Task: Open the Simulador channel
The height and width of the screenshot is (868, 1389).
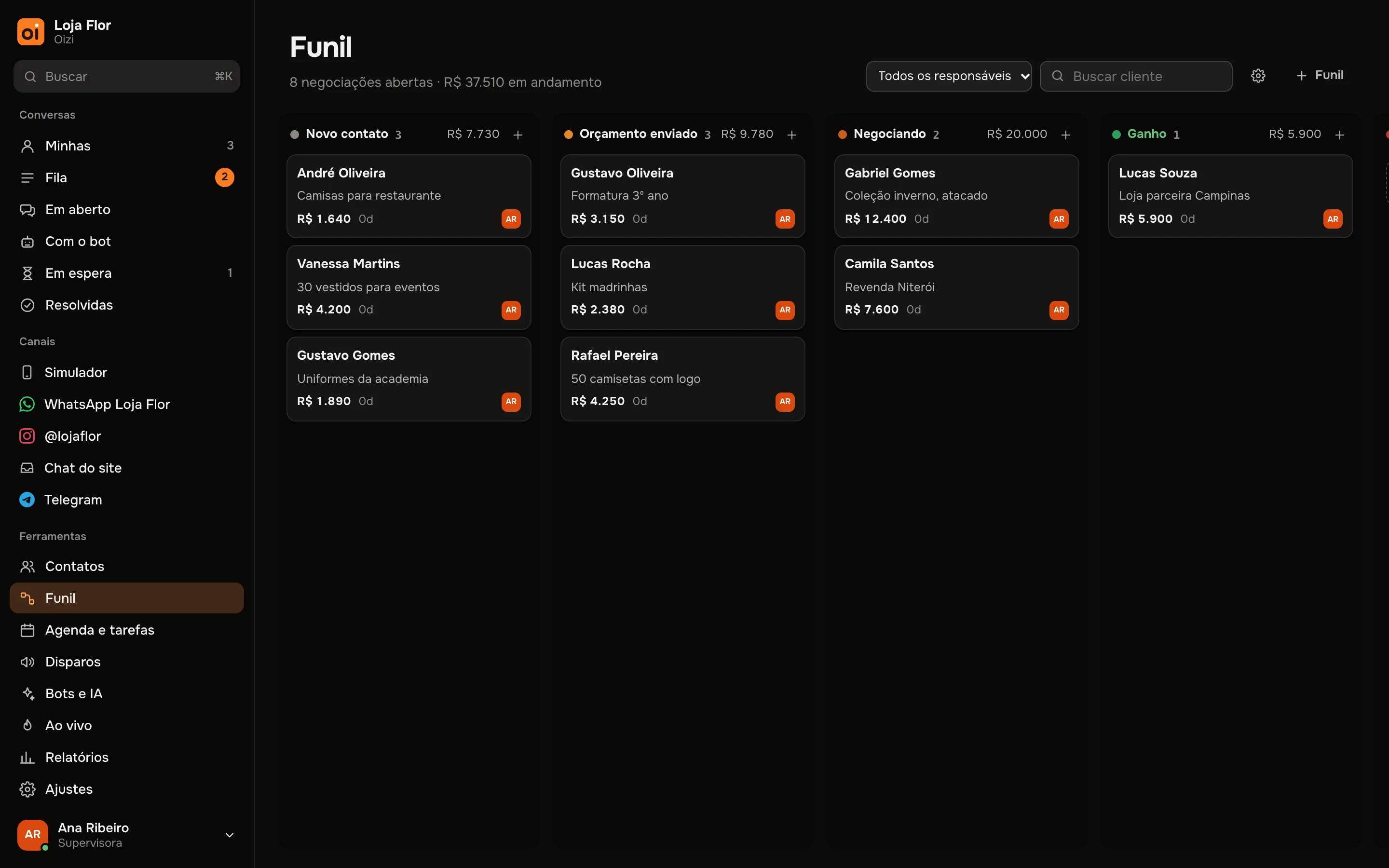Action: 127,373
